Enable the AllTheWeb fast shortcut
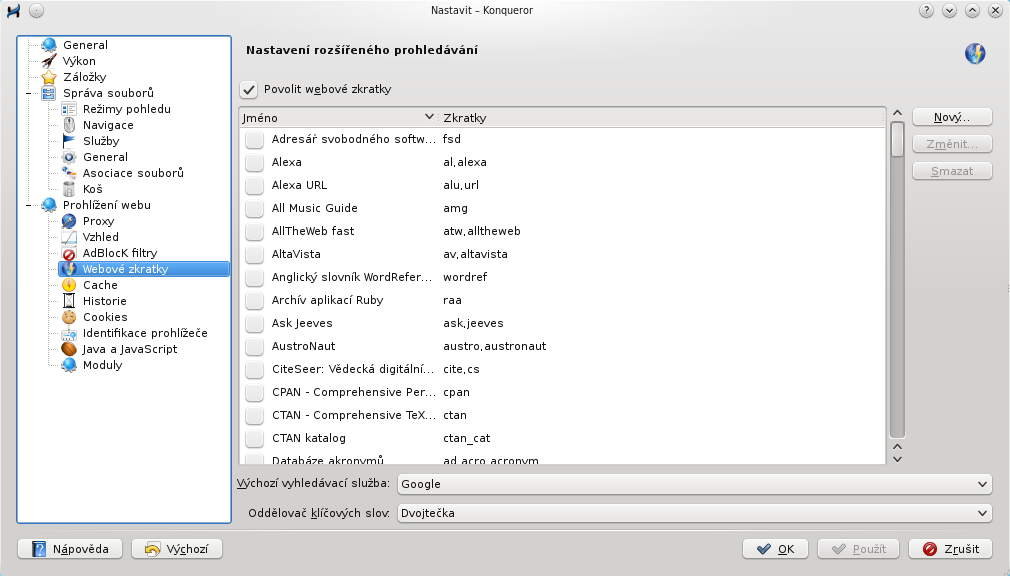The image size is (1010, 576). coord(254,231)
